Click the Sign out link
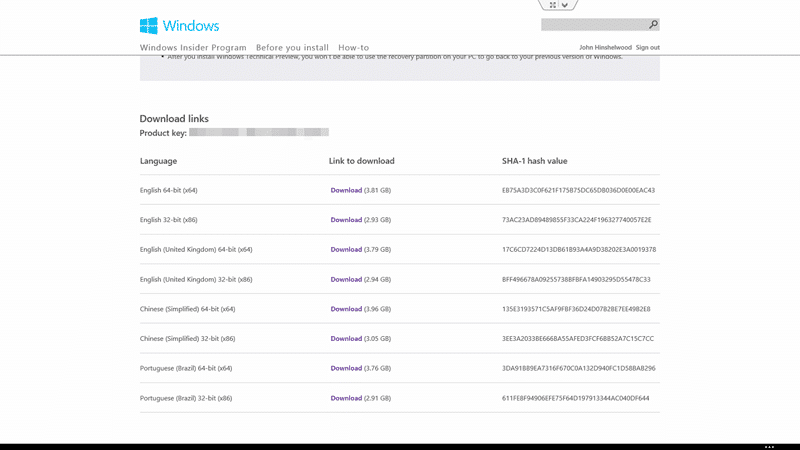The height and width of the screenshot is (450, 800). (647, 47)
